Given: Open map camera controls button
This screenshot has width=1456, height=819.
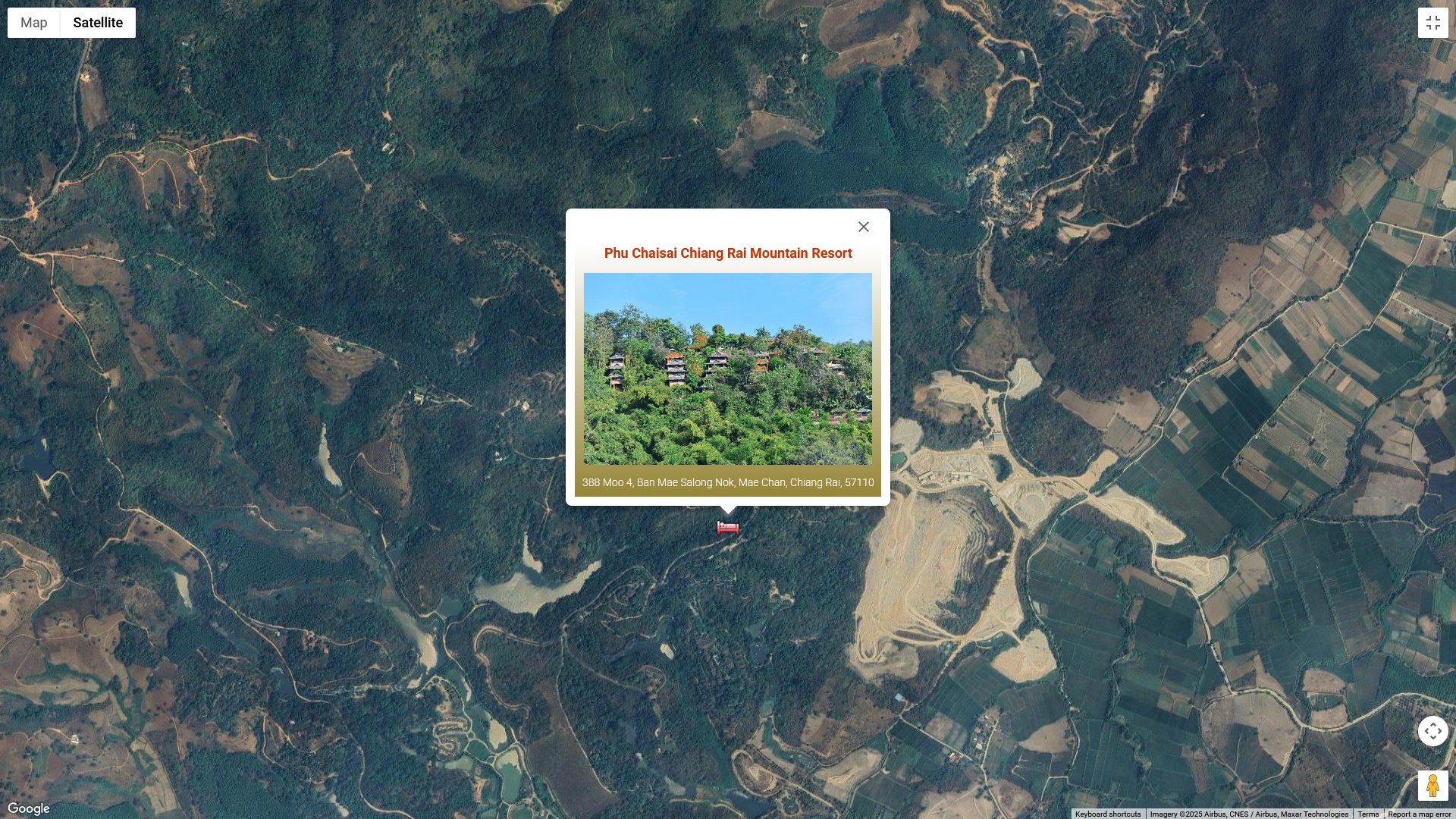Looking at the screenshot, I should pyautogui.click(x=1432, y=731).
